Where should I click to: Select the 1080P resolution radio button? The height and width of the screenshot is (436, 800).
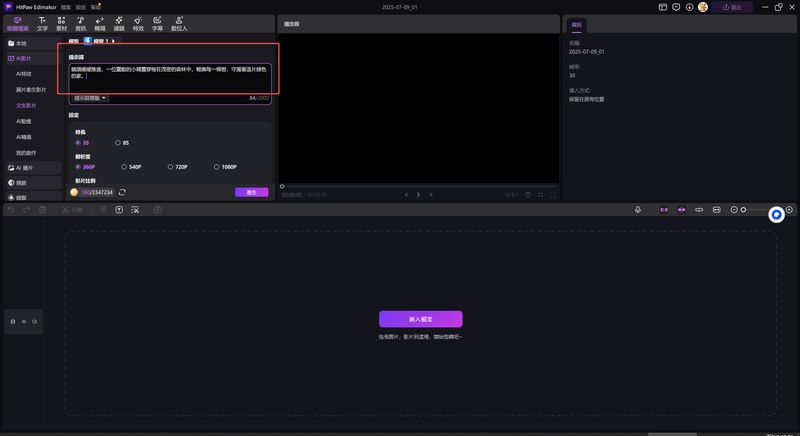point(217,167)
